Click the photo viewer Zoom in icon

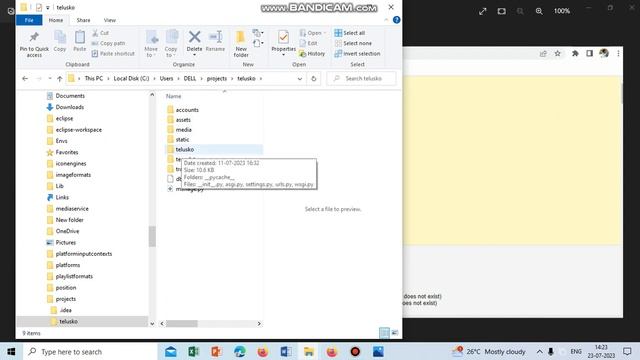click(x=539, y=11)
